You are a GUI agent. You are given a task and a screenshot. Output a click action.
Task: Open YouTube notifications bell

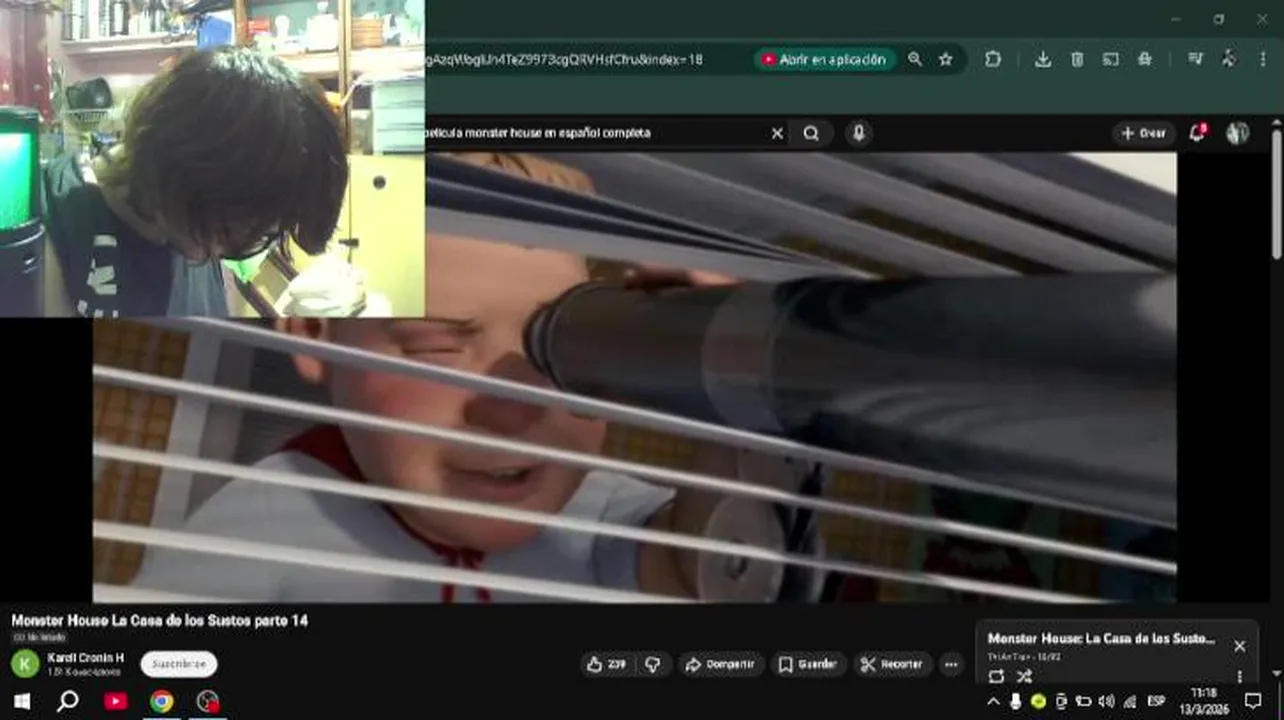[1197, 133]
